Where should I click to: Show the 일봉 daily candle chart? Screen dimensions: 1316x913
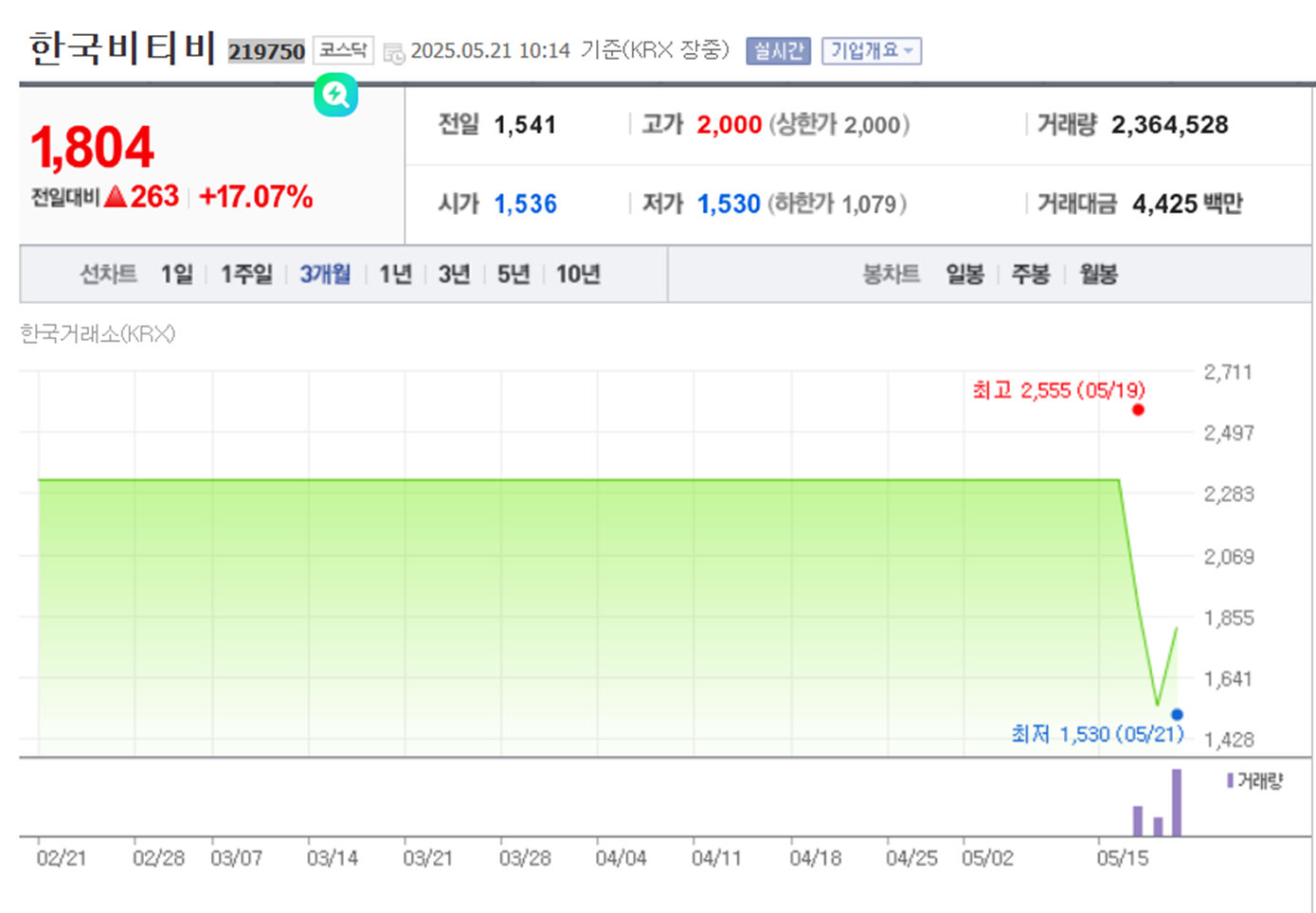(964, 275)
